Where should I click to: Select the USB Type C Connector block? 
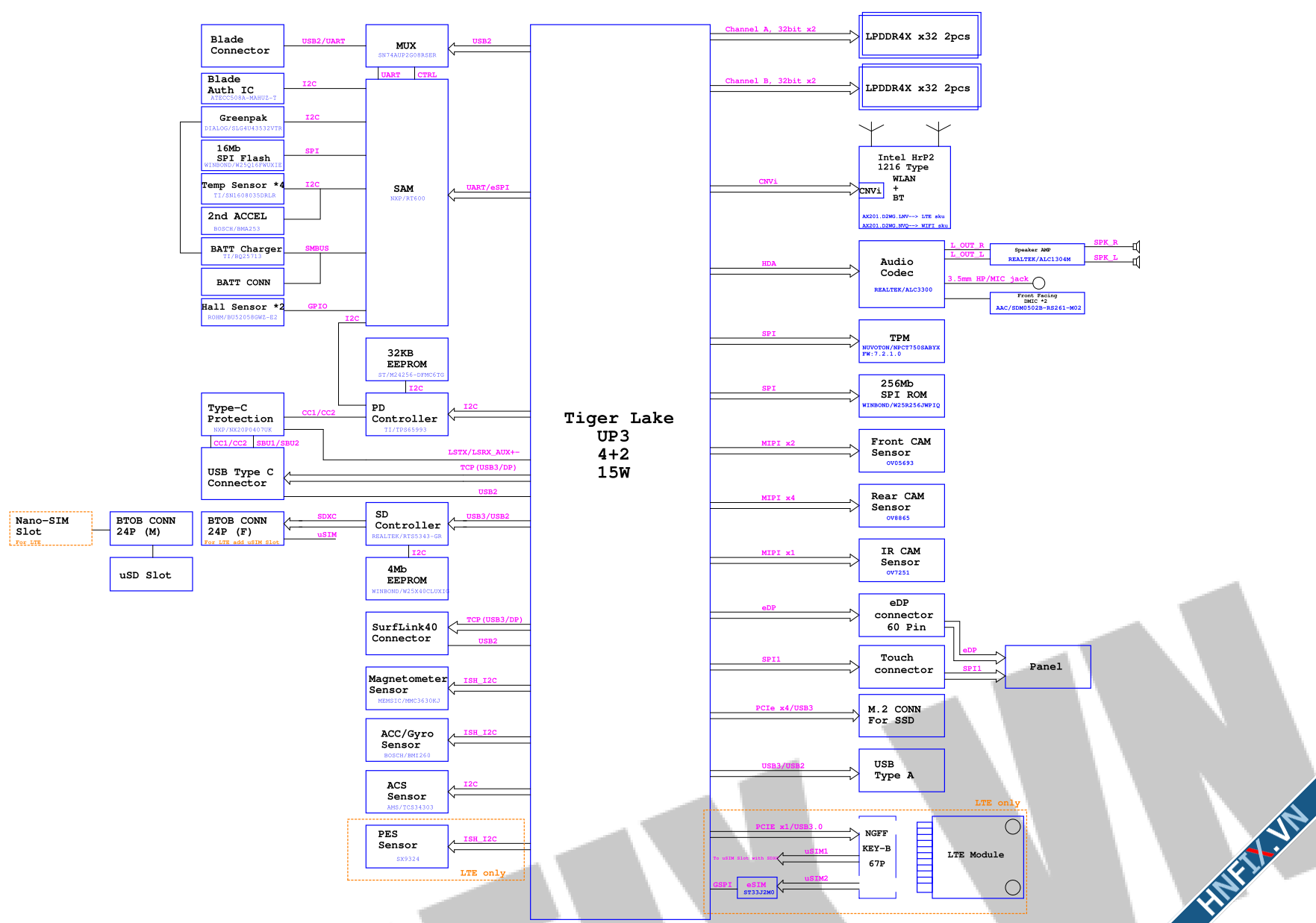[x=242, y=473]
